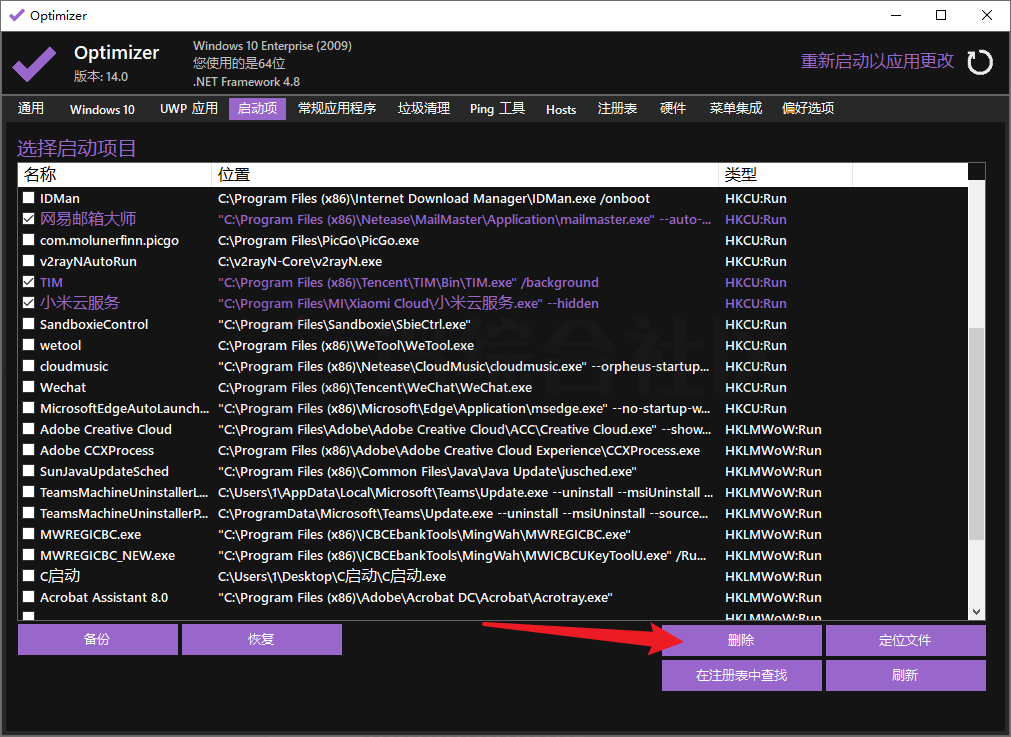Image resolution: width=1011 pixels, height=737 pixels.
Task: Select the TeamsMachineUninstallerP... row name
Action: click(124, 513)
